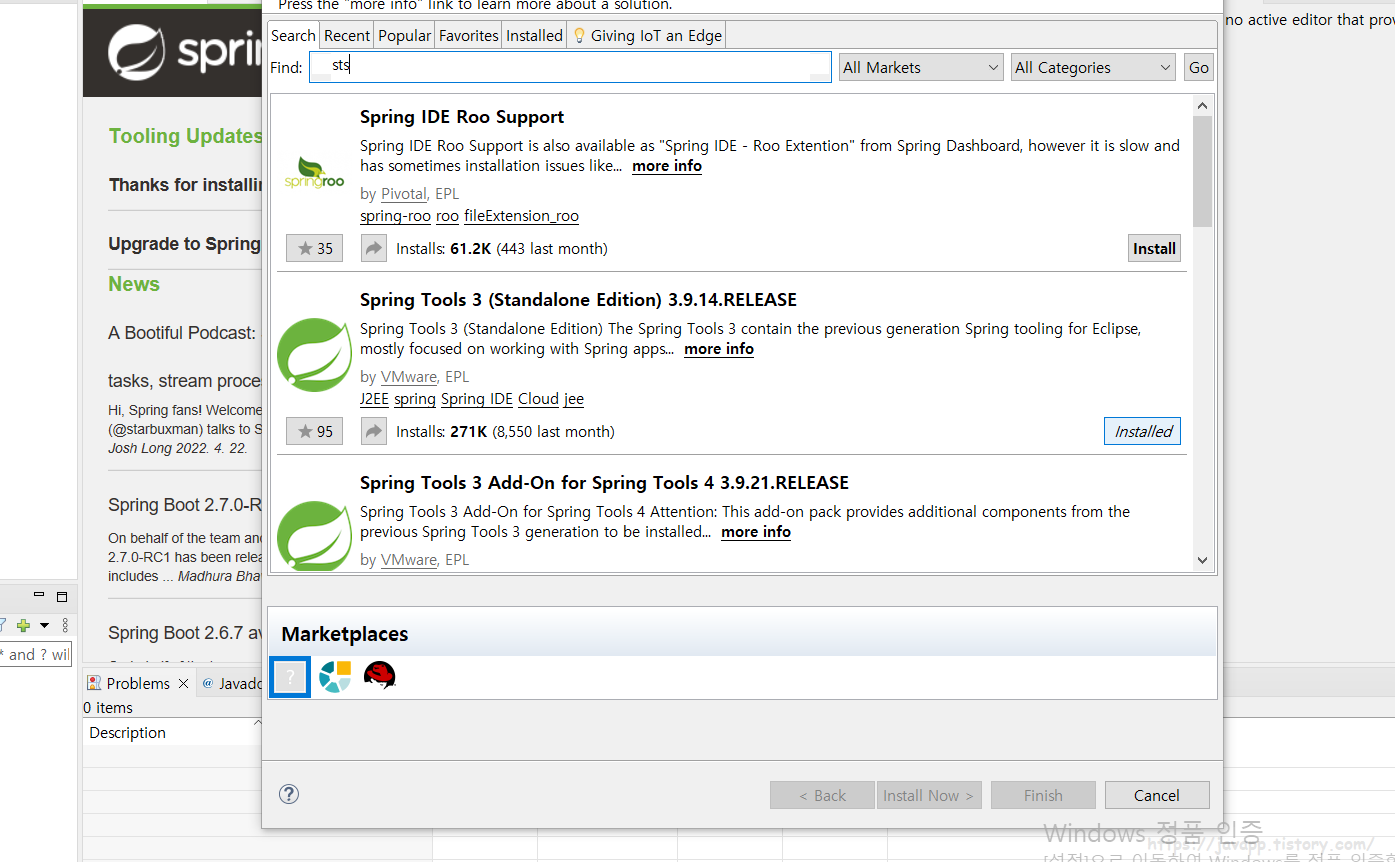The width and height of the screenshot is (1395, 862).
Task: Favorite Spring IDE Roo Support via star 35
Action: (x=315, y=248)
